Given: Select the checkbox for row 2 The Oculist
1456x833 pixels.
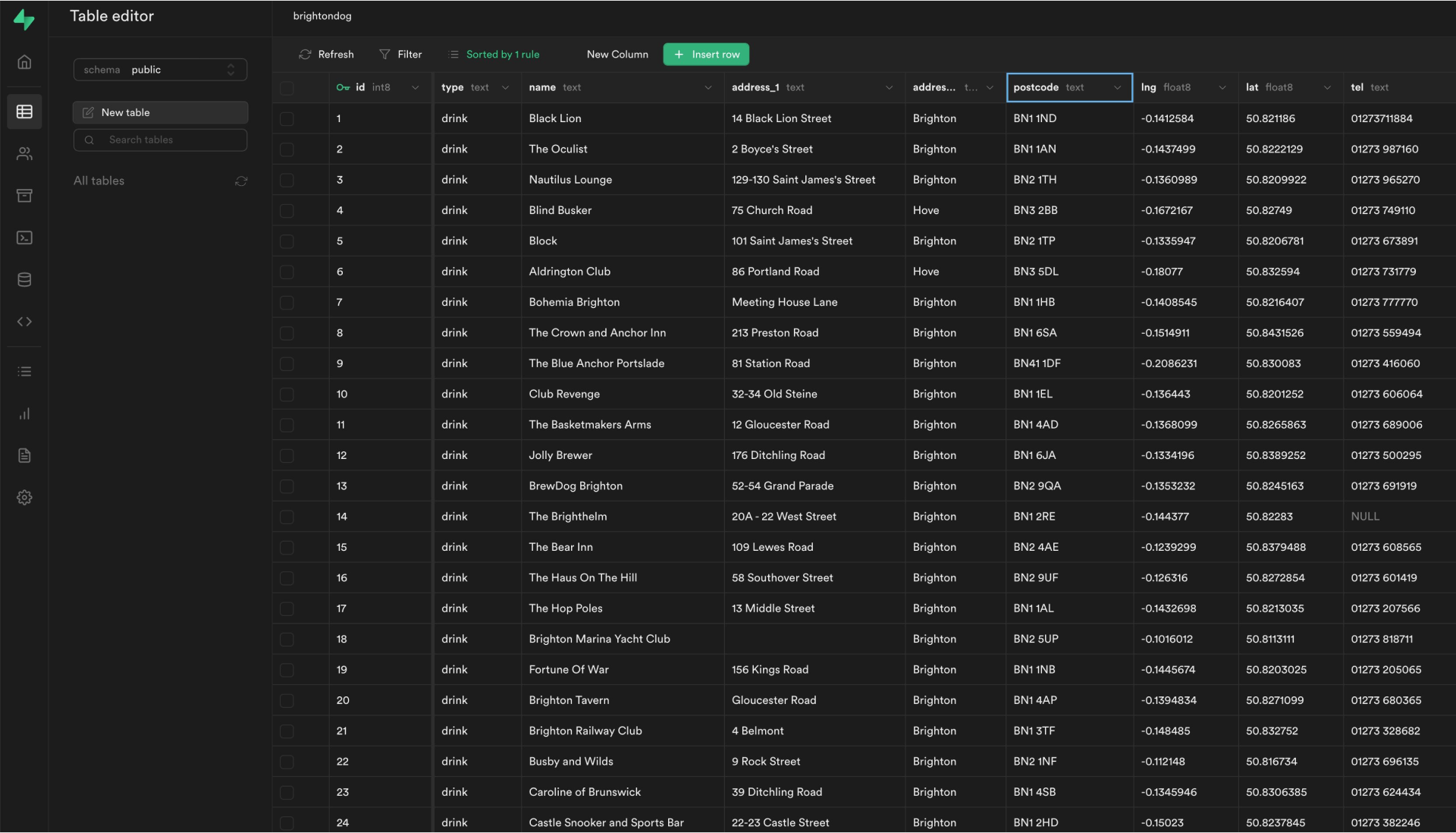Looking at the screenshot, I should point(287,149).
